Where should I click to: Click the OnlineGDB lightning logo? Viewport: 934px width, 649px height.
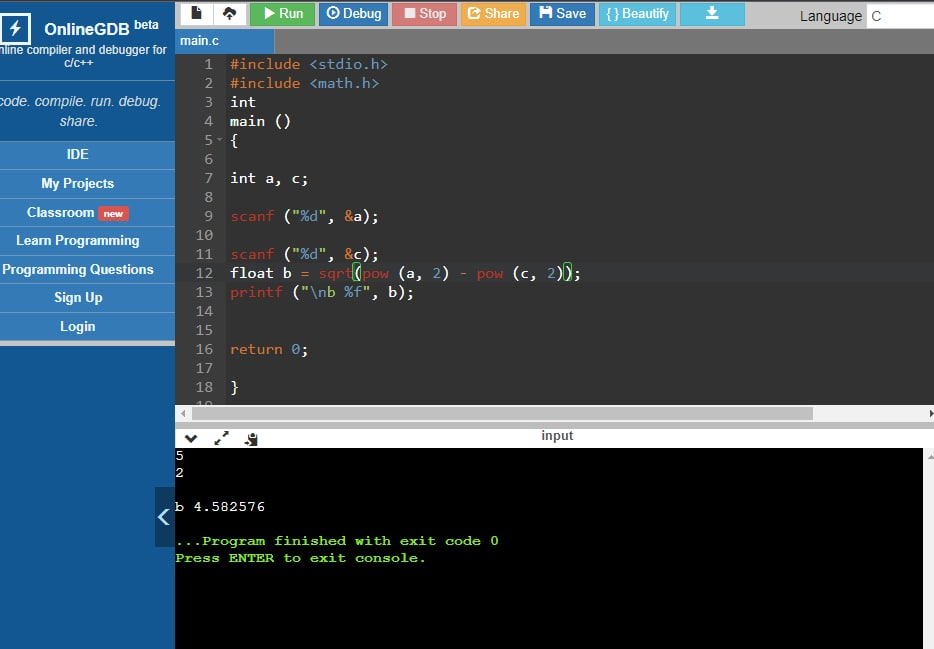tap(15, 28)
